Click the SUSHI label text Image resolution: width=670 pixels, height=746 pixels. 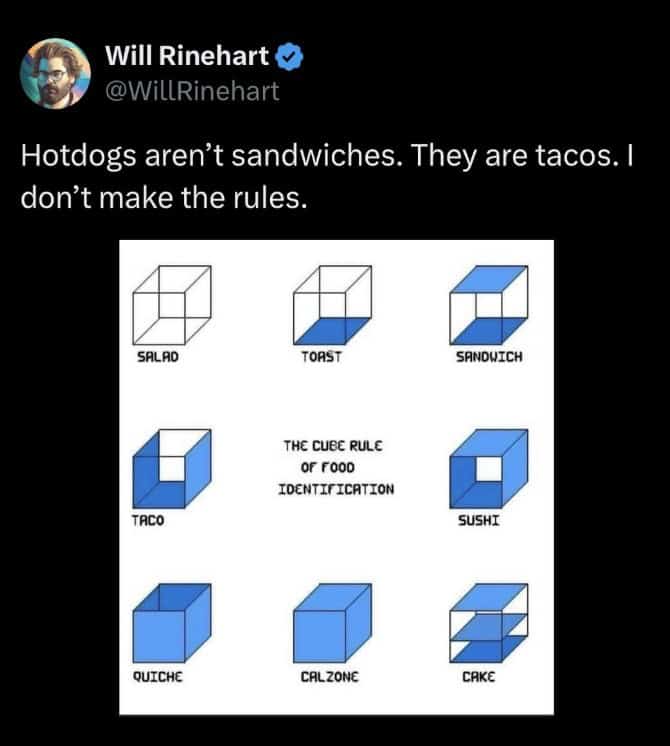pyautogui.click(x=477, y=521)
